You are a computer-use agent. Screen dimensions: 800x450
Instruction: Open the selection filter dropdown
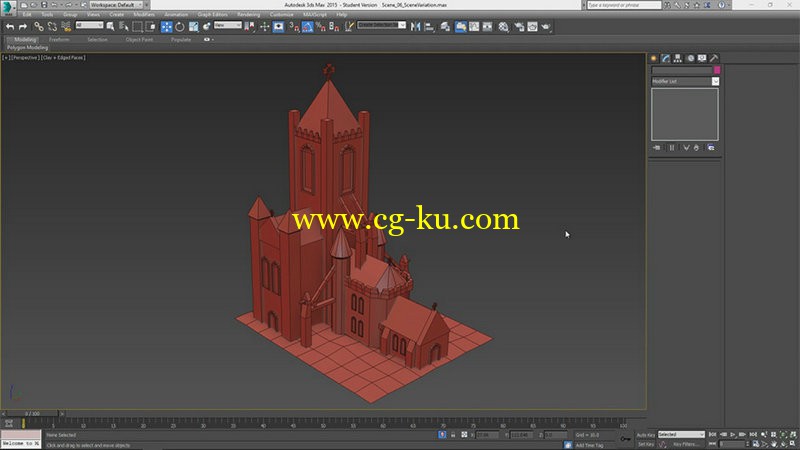89,25
